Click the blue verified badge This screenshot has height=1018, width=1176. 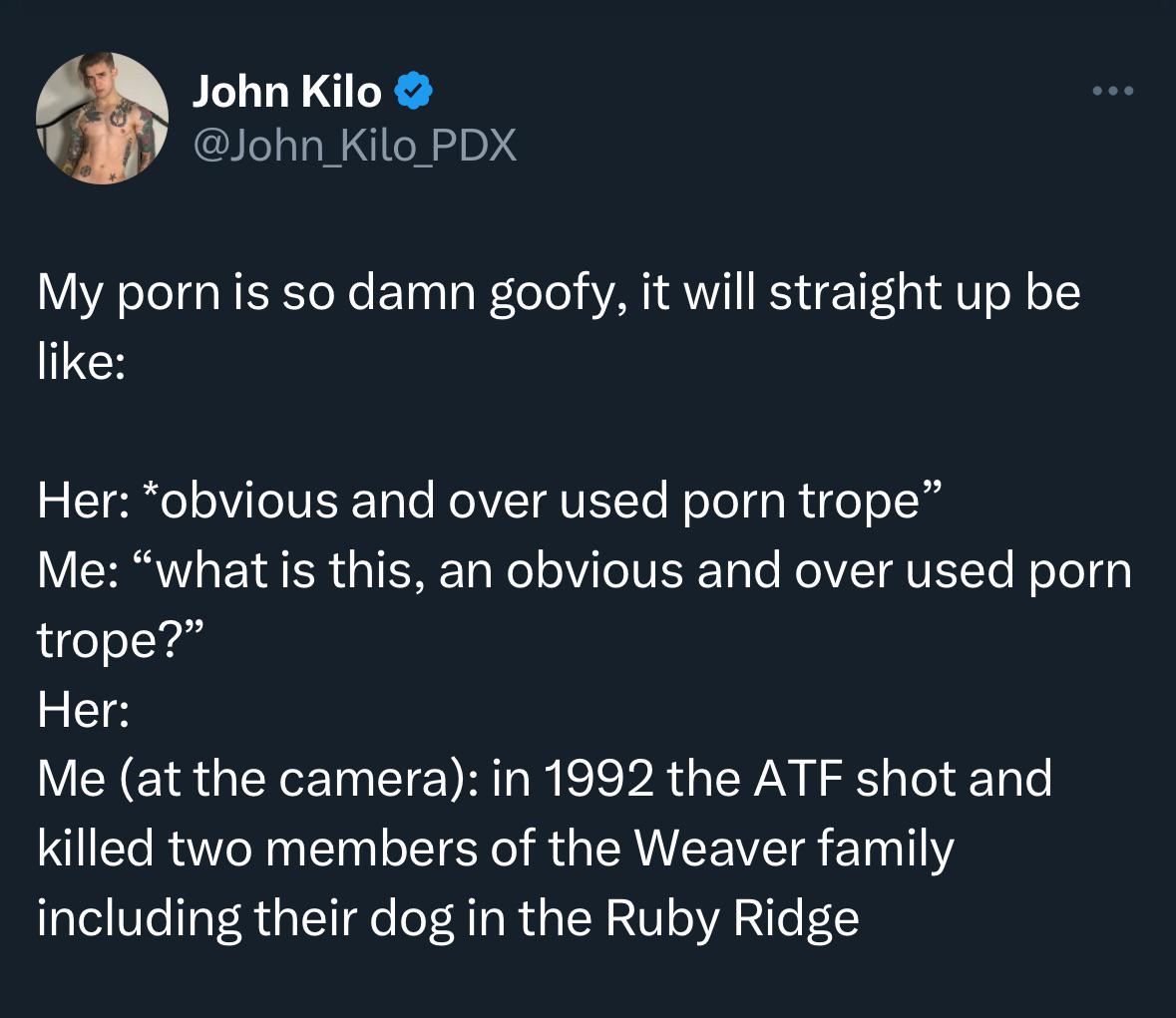[414, 92]
